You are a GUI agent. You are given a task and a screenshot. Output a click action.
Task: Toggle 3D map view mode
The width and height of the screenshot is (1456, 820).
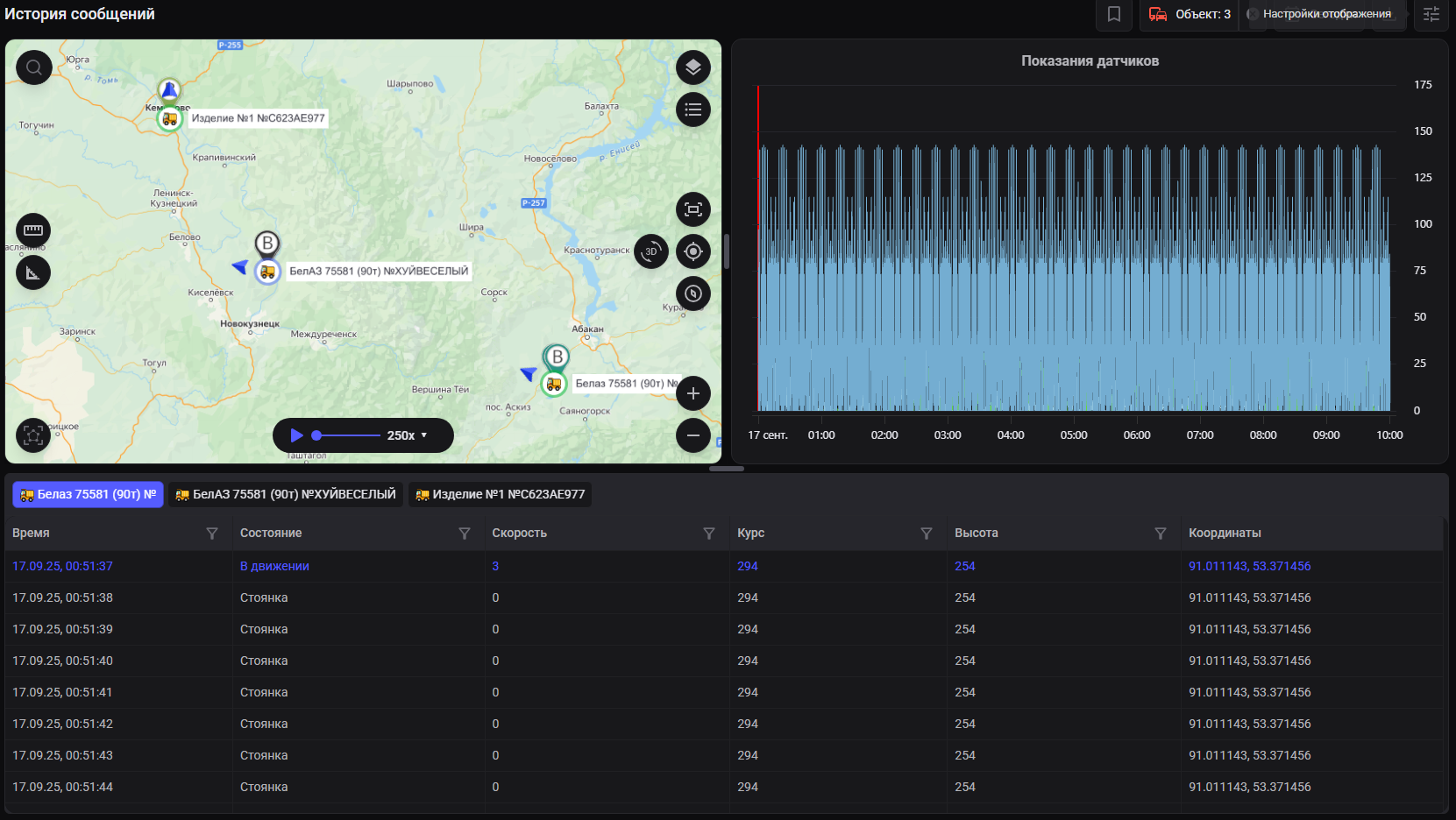pos(650,251)
